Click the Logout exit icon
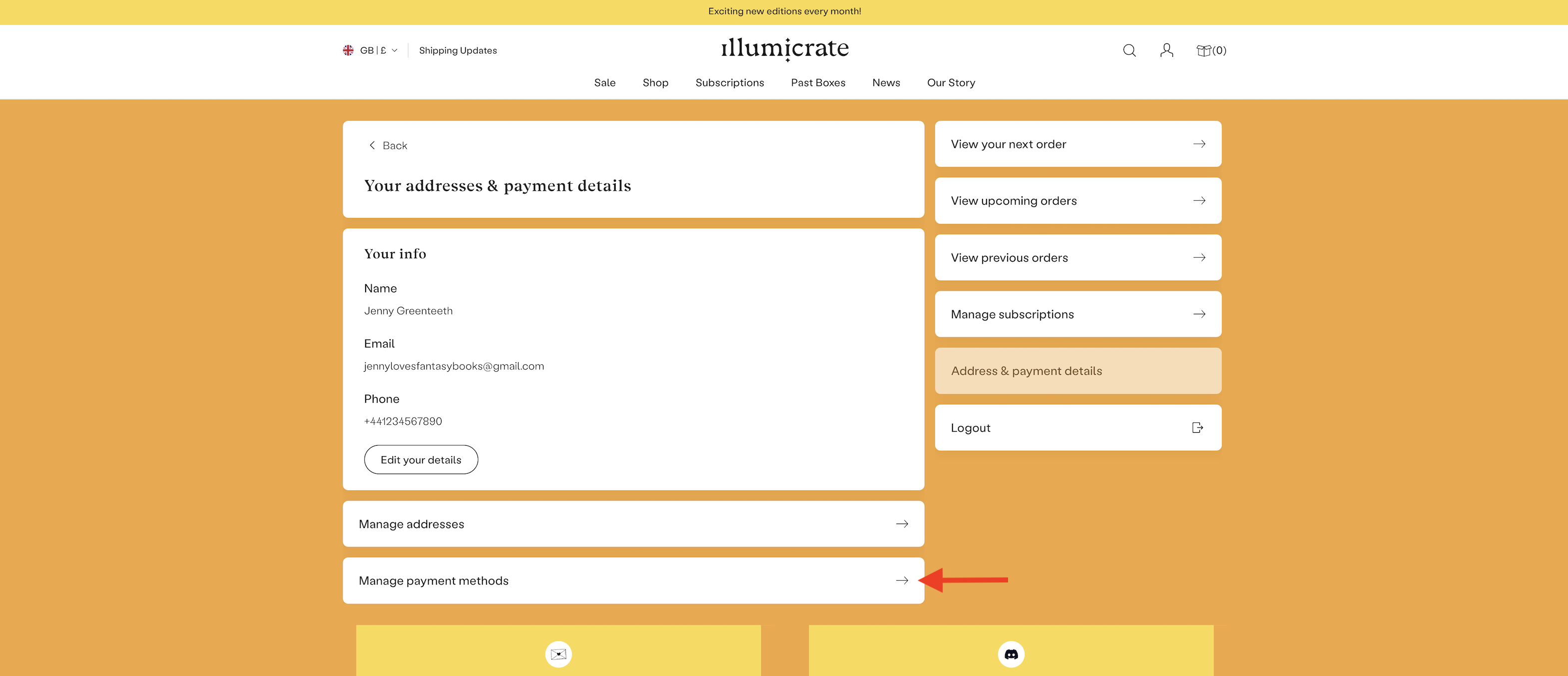This screenshot has width=1568, height=676. click(1197, 428)
